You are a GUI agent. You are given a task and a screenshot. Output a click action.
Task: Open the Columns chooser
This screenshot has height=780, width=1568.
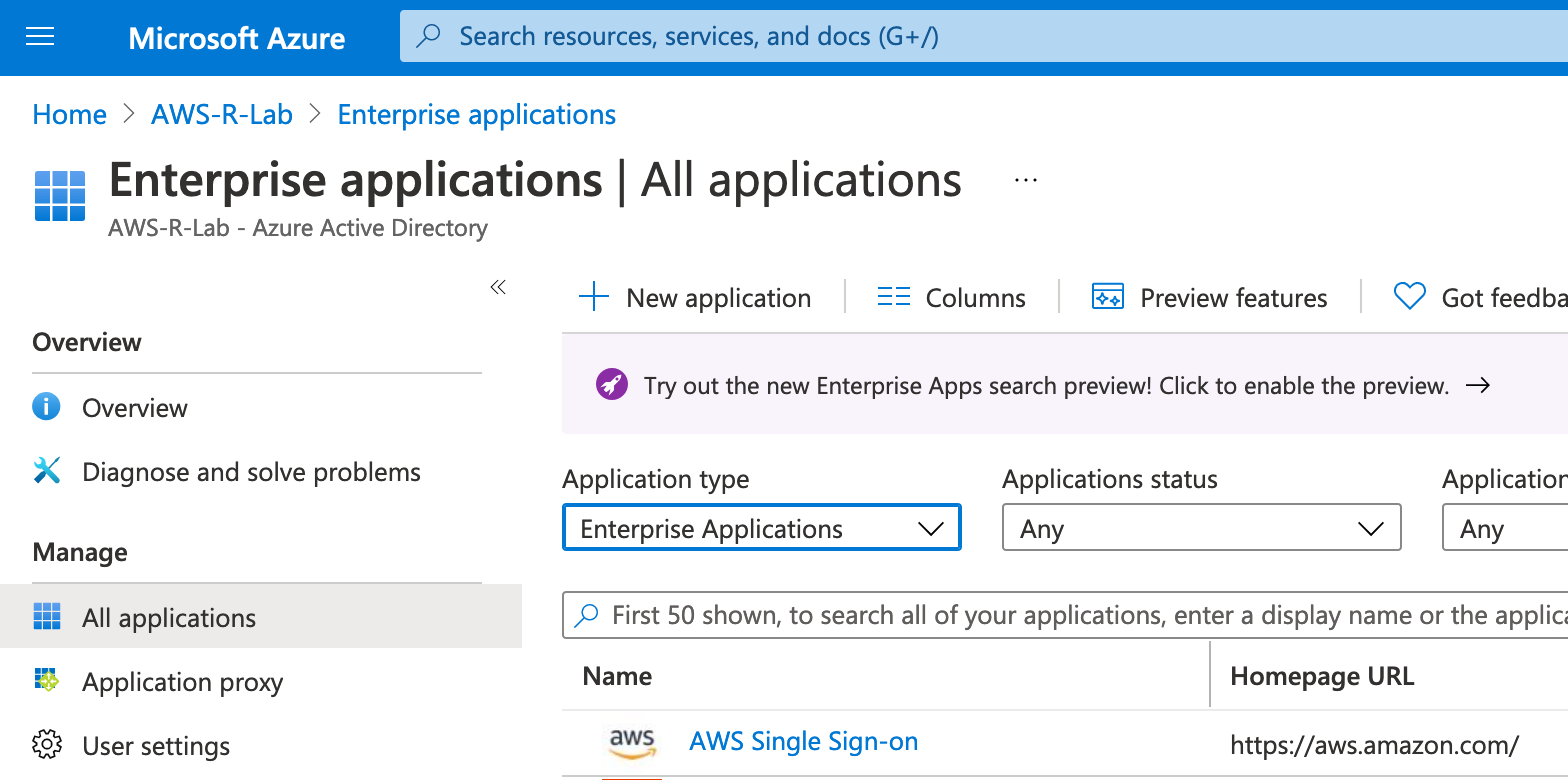pyautogui.click(x=951, y=298)
